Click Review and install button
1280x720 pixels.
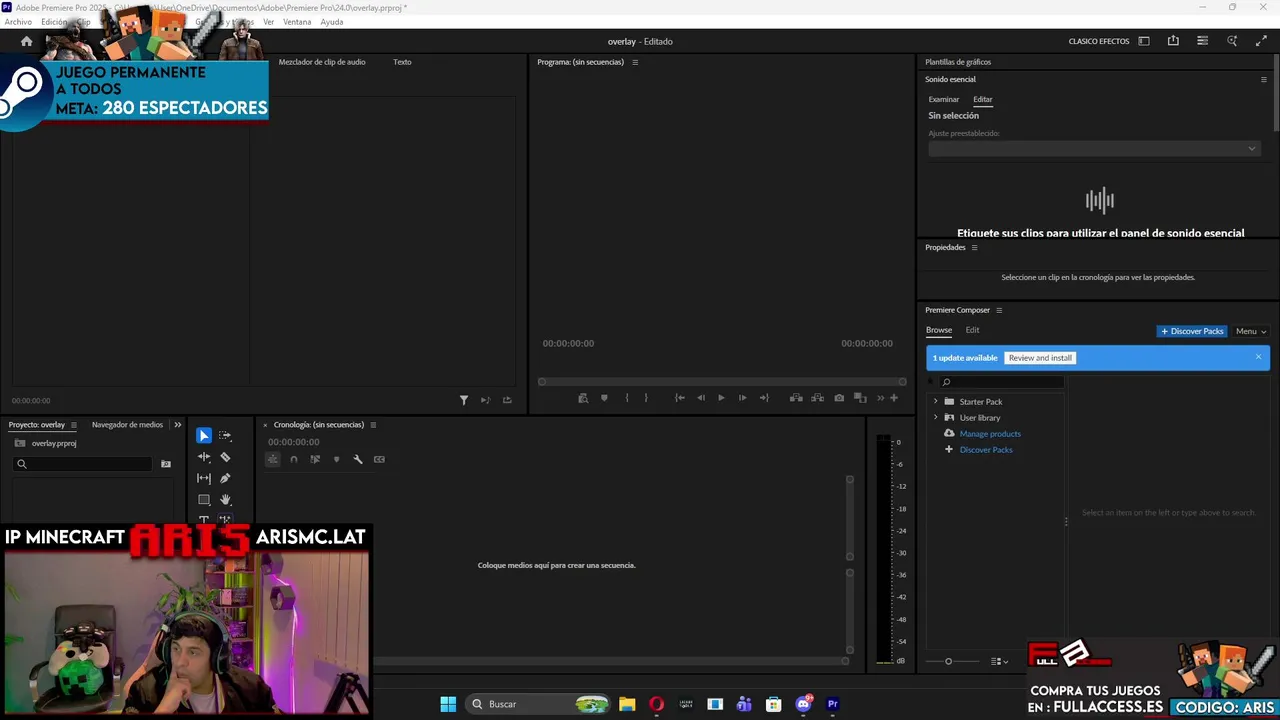point(1040,358)
